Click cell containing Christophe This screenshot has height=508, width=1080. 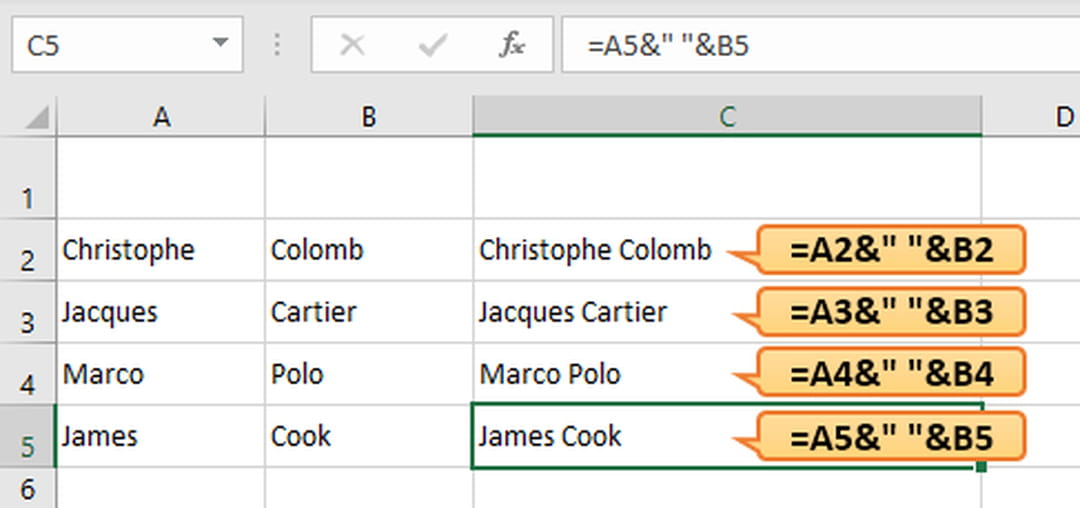point(160,250)
